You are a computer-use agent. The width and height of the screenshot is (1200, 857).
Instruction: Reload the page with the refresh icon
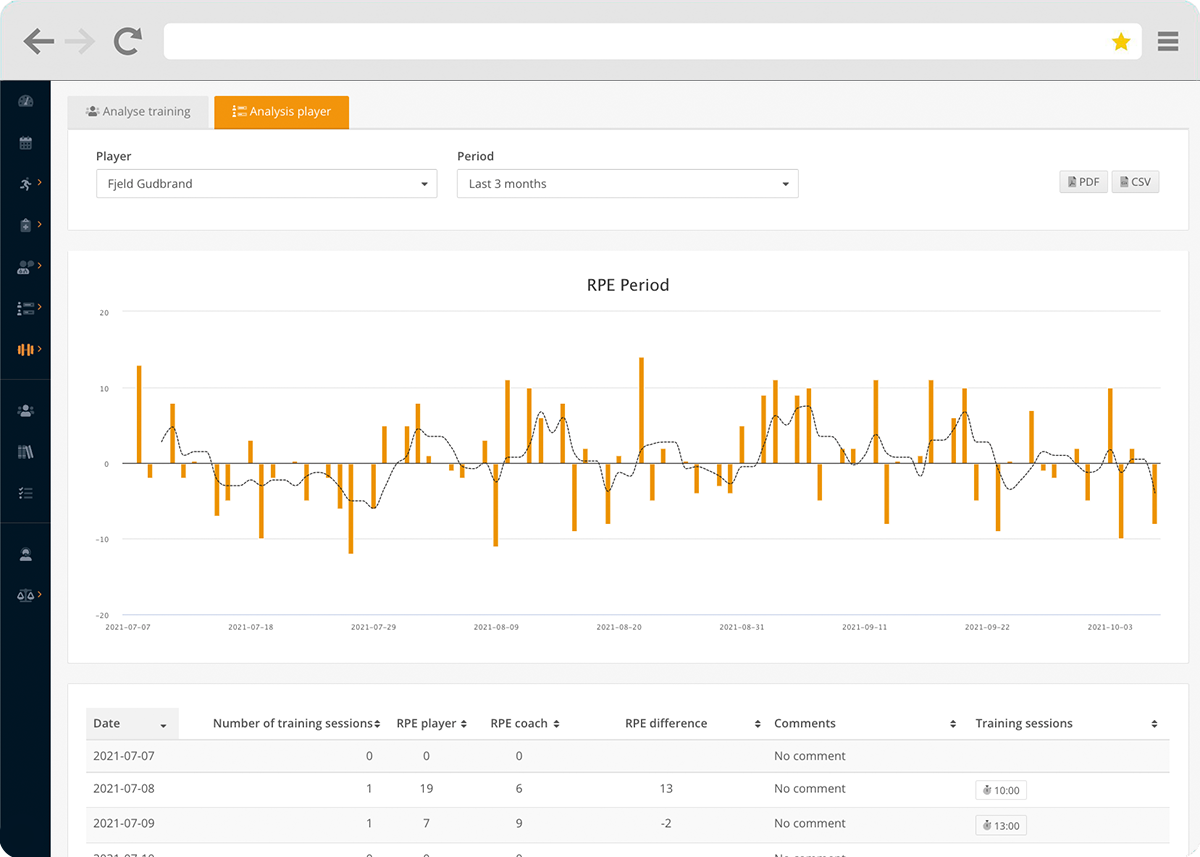[127, 41]
